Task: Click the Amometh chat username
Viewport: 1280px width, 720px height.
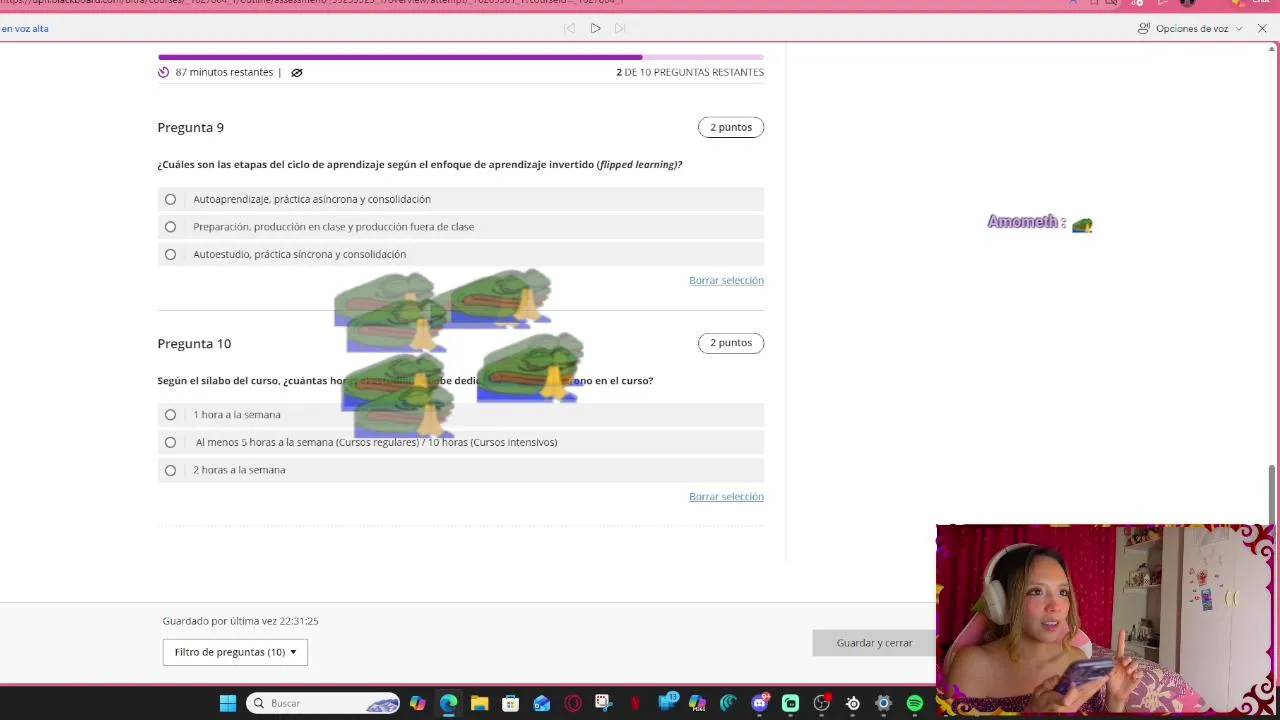Action: (1022, 222)
